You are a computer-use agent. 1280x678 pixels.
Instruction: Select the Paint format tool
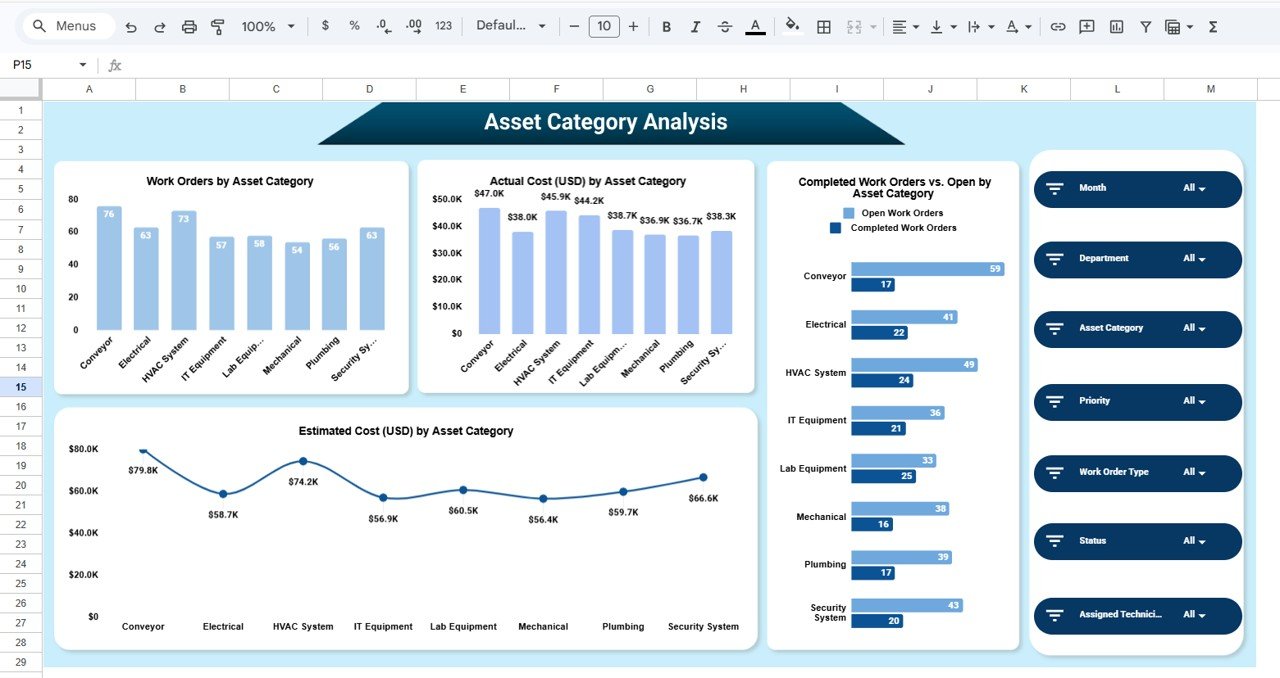217,26
